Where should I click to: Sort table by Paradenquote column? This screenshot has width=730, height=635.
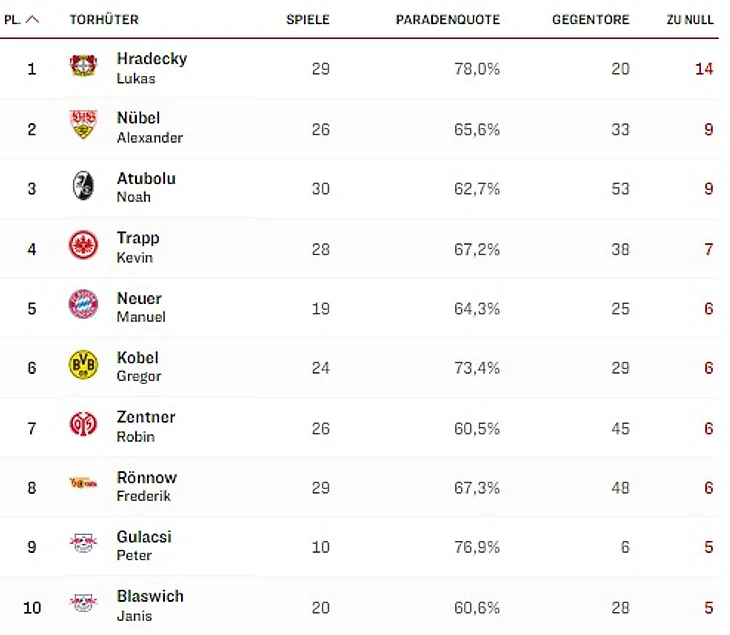tap(447, 20)
